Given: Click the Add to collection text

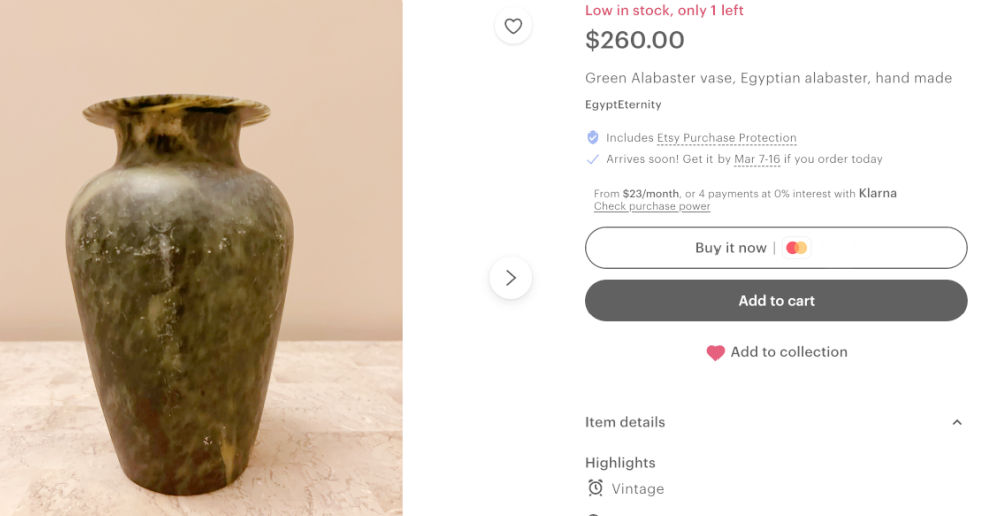Looking at the screenshot, I should click(x=789, y=352).
